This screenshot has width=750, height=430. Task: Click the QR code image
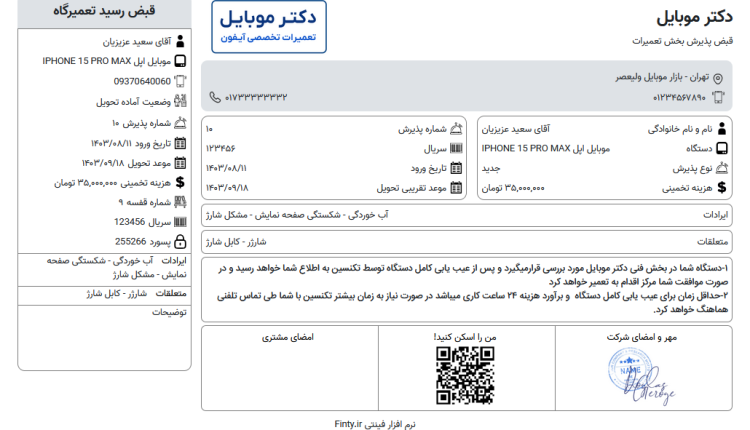[466, 377]
